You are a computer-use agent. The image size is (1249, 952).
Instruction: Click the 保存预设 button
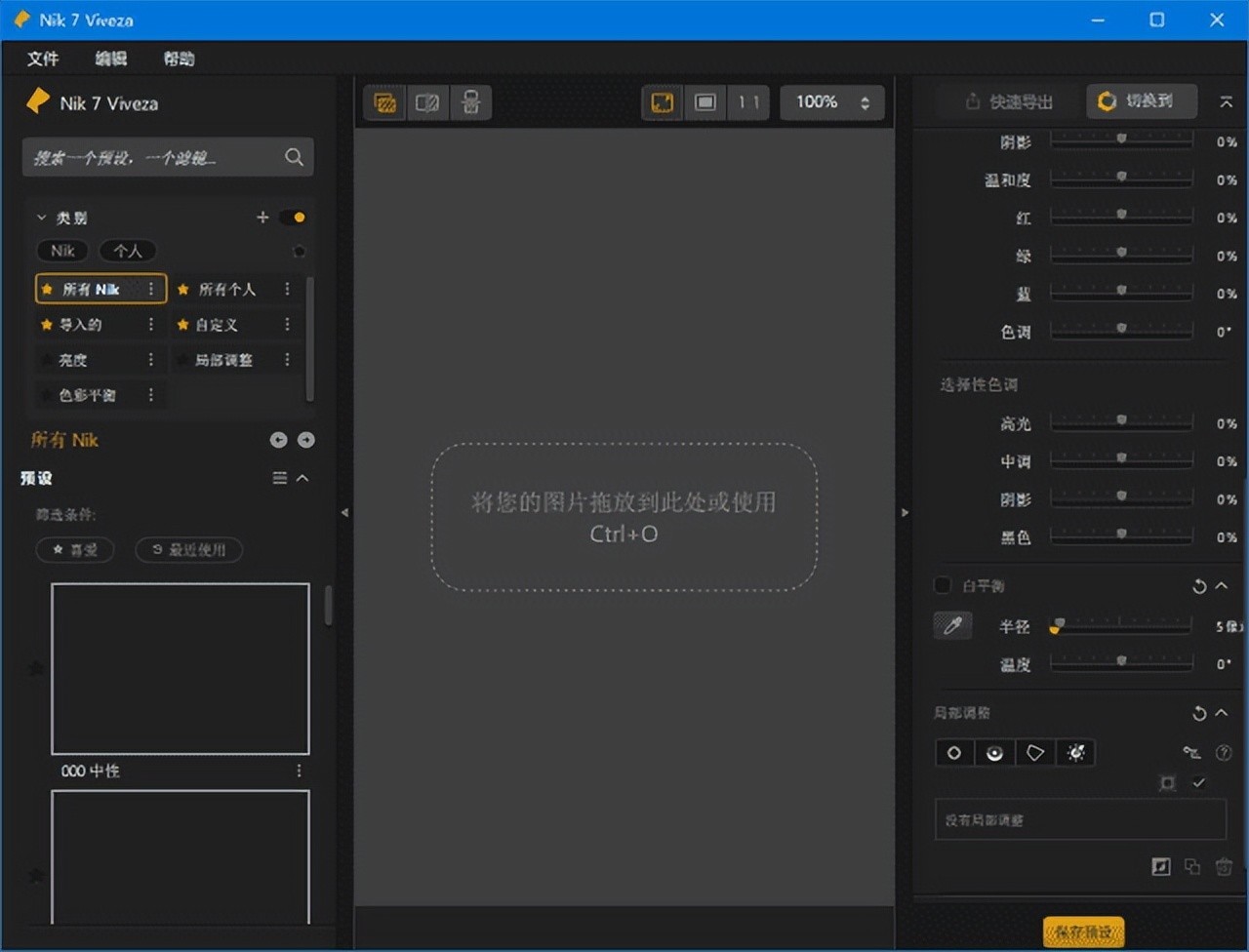pos(1083,932)
